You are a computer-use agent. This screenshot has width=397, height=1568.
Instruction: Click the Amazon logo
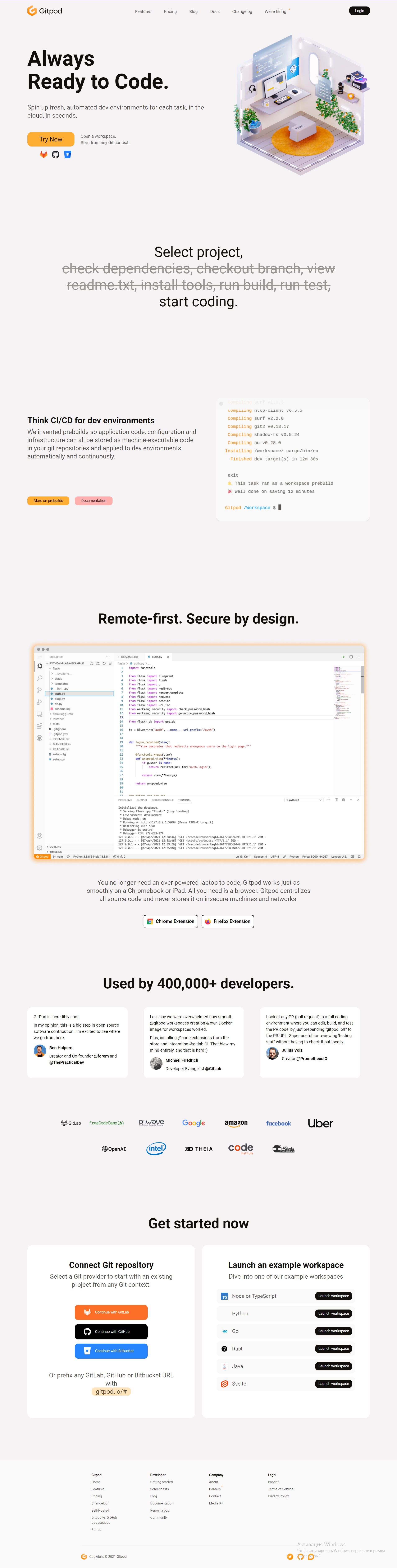point(236,1123)
